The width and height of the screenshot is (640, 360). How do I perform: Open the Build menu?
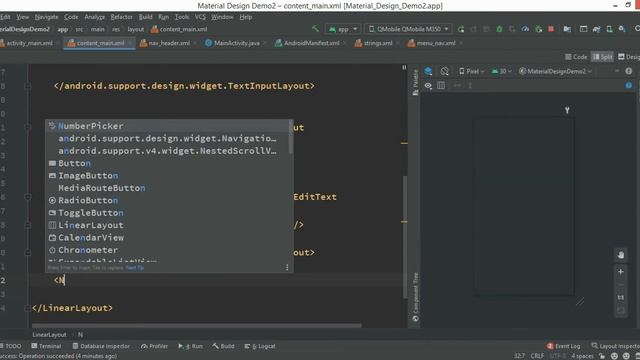click(145, 17)
